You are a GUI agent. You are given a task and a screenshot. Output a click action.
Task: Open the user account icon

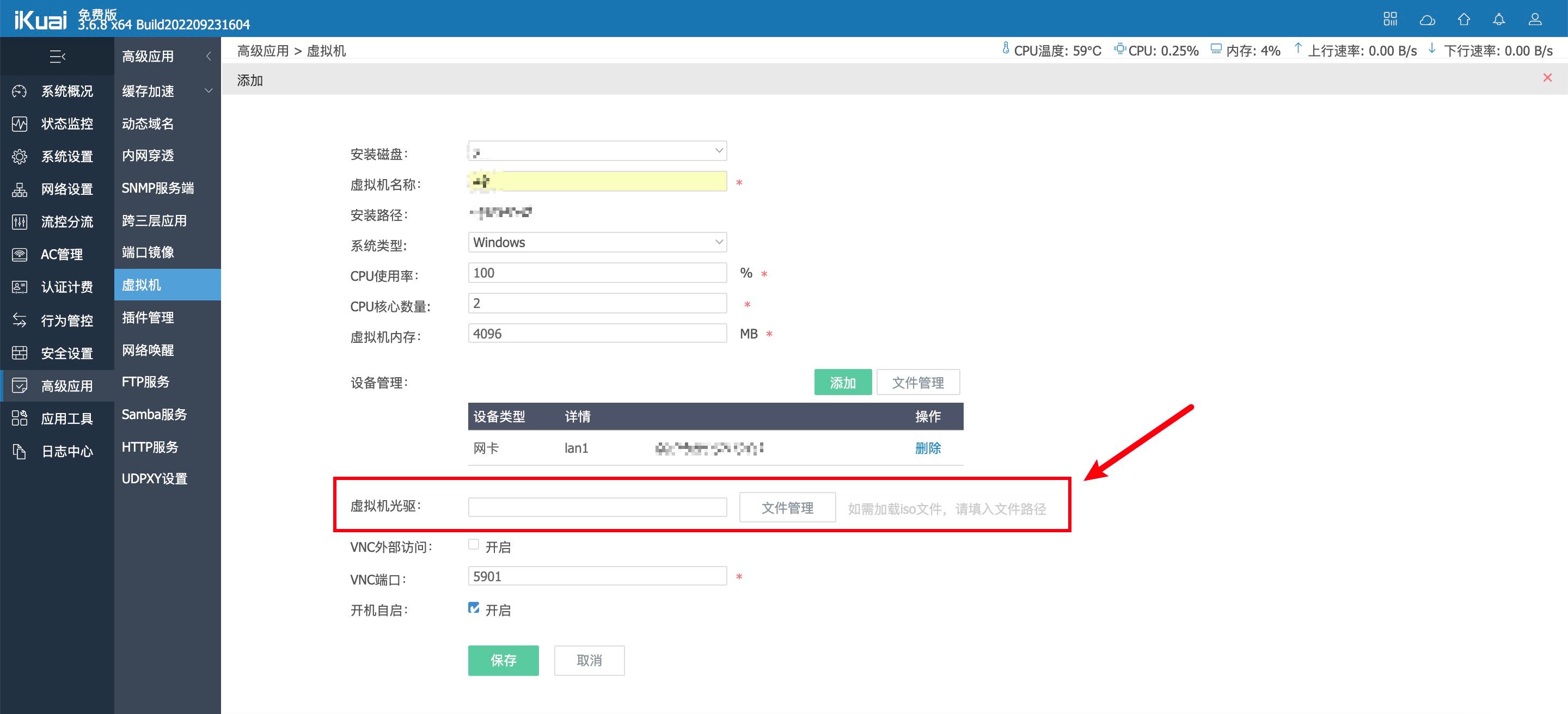click(x=1535, y=20)
